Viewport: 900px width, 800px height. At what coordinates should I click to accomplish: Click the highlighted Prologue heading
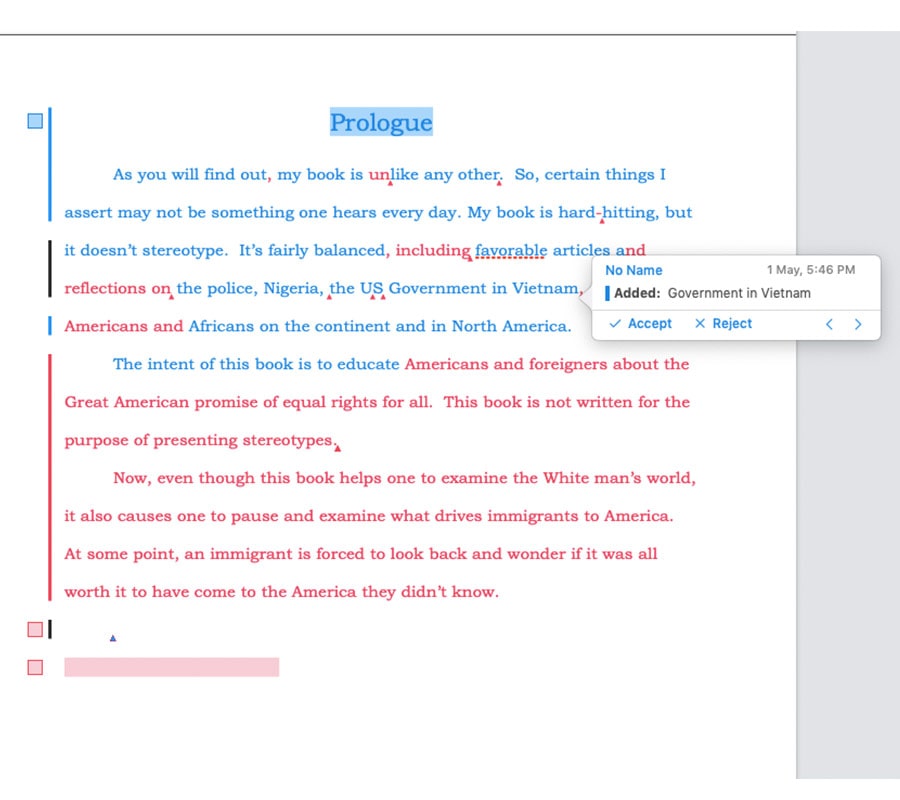coord(381,122)
